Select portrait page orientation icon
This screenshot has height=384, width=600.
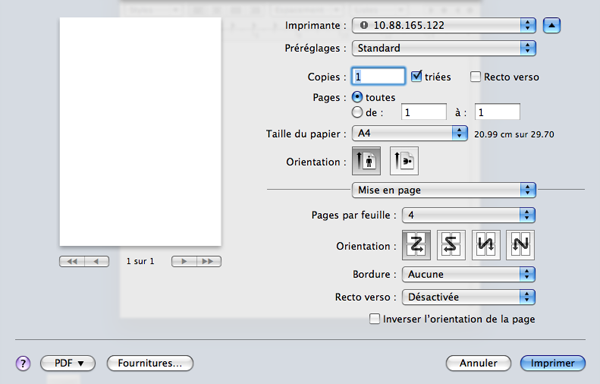pos(366,161)
